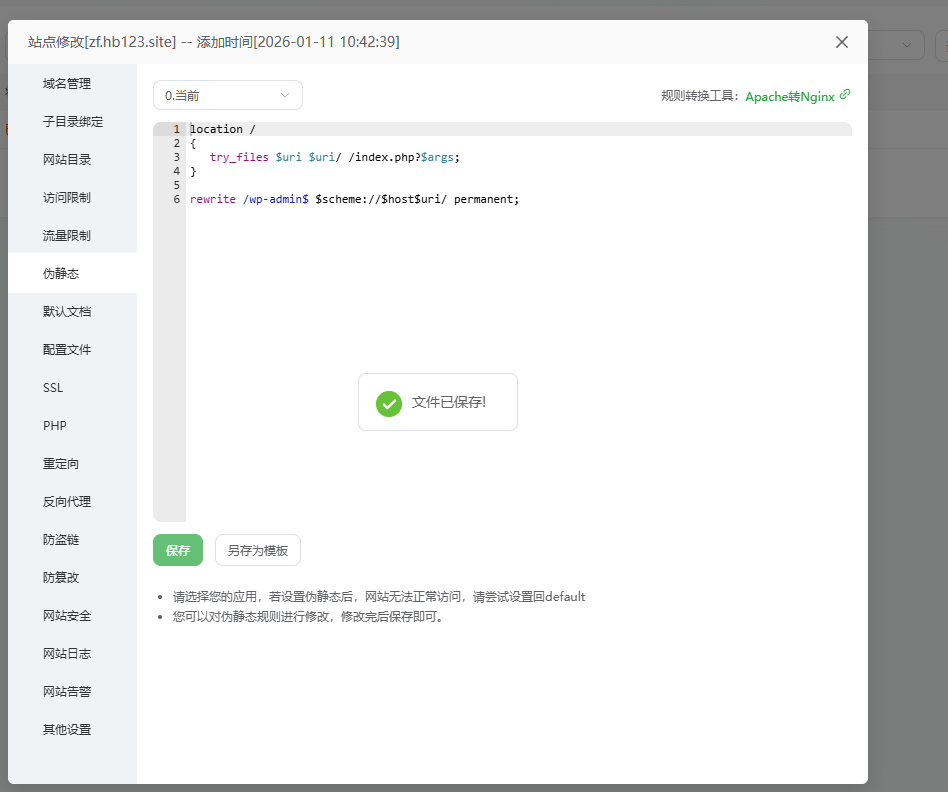948x792 pixels.
Task: Open the 0.当前 rewrite template dropdown
Action: point(227,95)
